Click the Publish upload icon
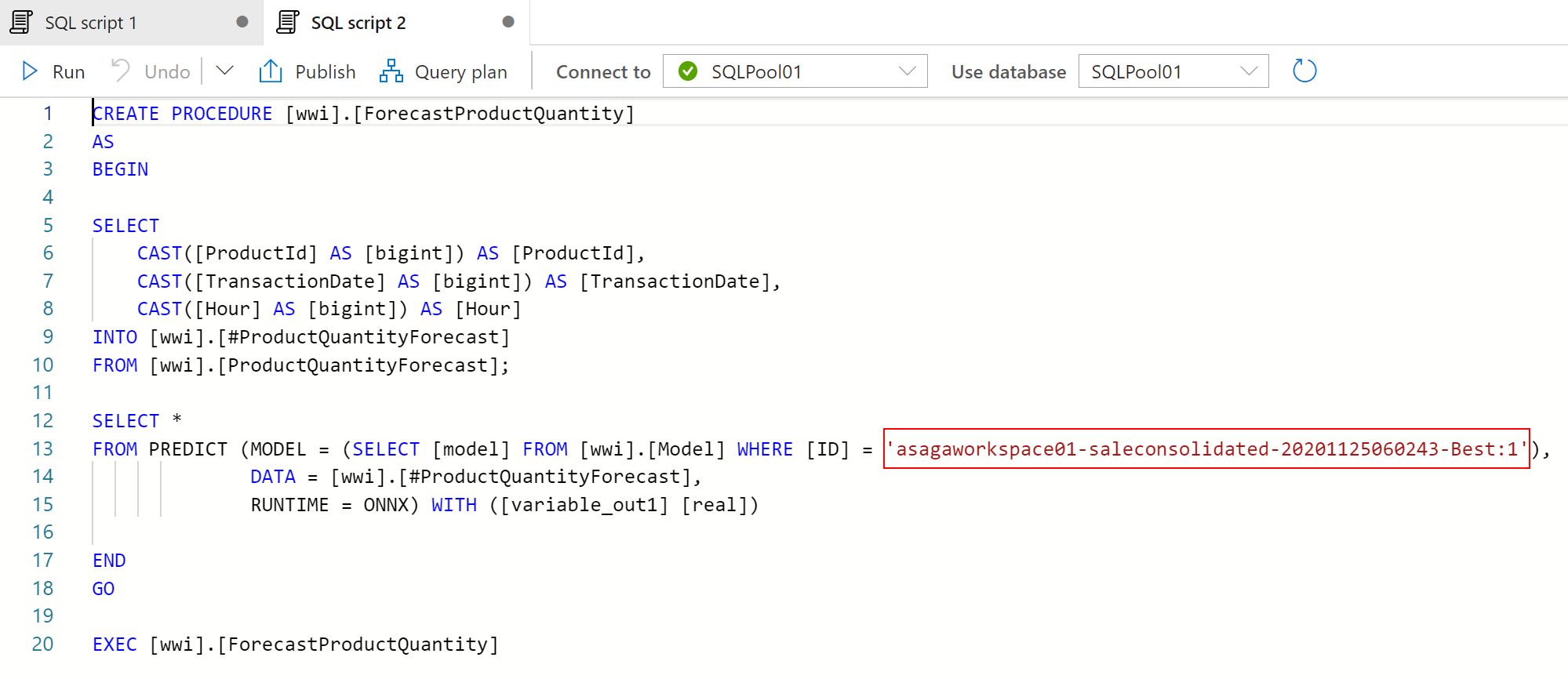Viewport: 1568px width, 679px height. point(271,71)
